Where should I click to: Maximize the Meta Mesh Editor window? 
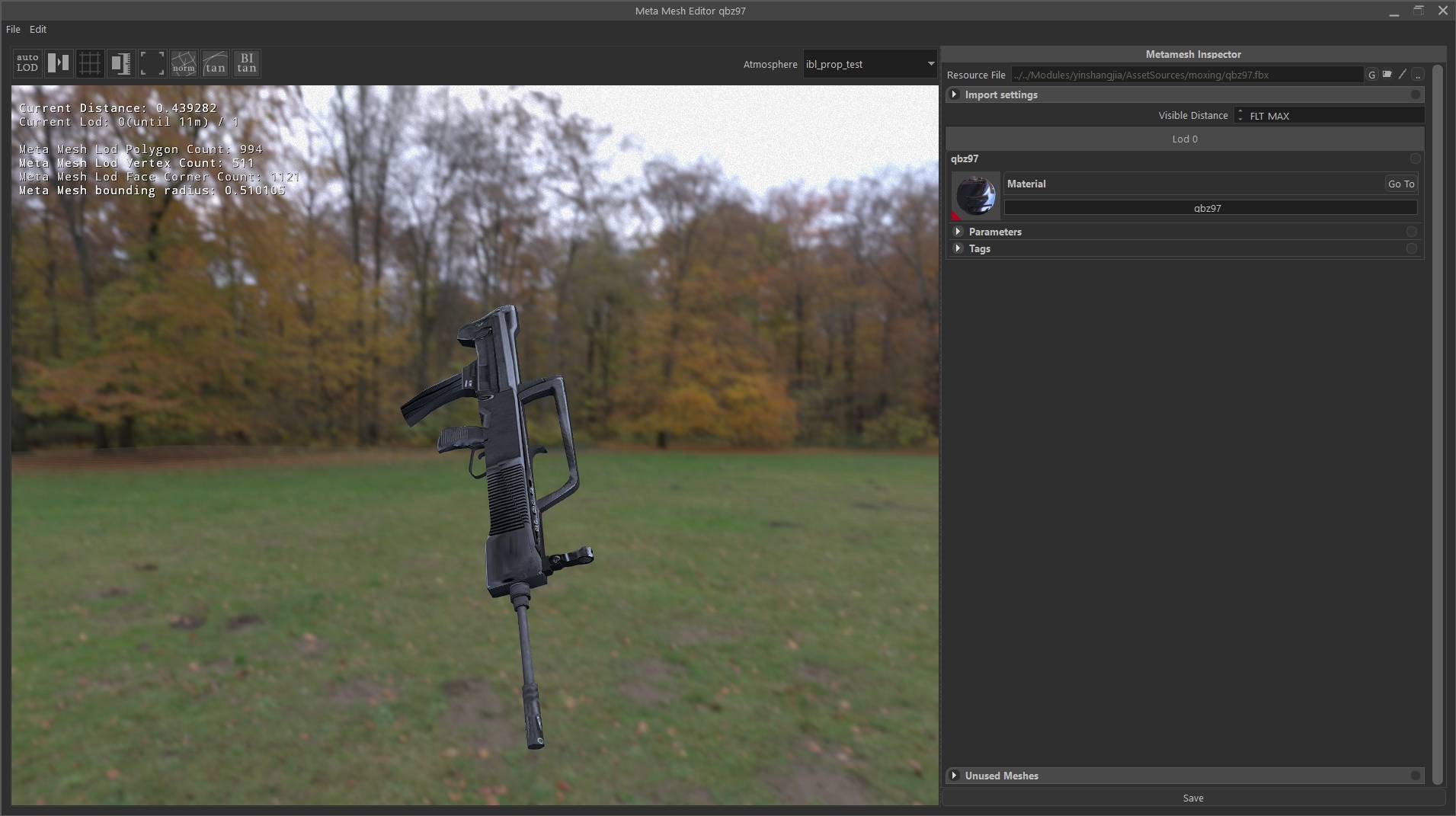tap(1419, 11)
